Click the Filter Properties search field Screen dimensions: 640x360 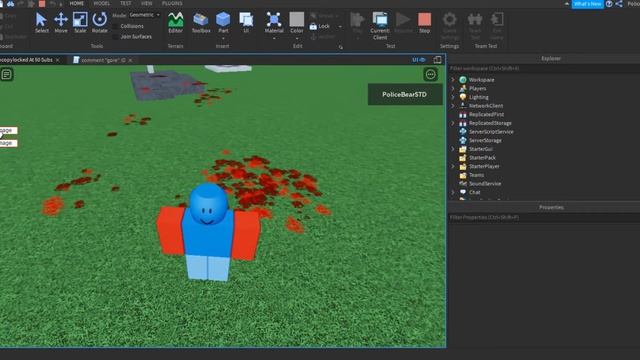click(x=544, y=217)
